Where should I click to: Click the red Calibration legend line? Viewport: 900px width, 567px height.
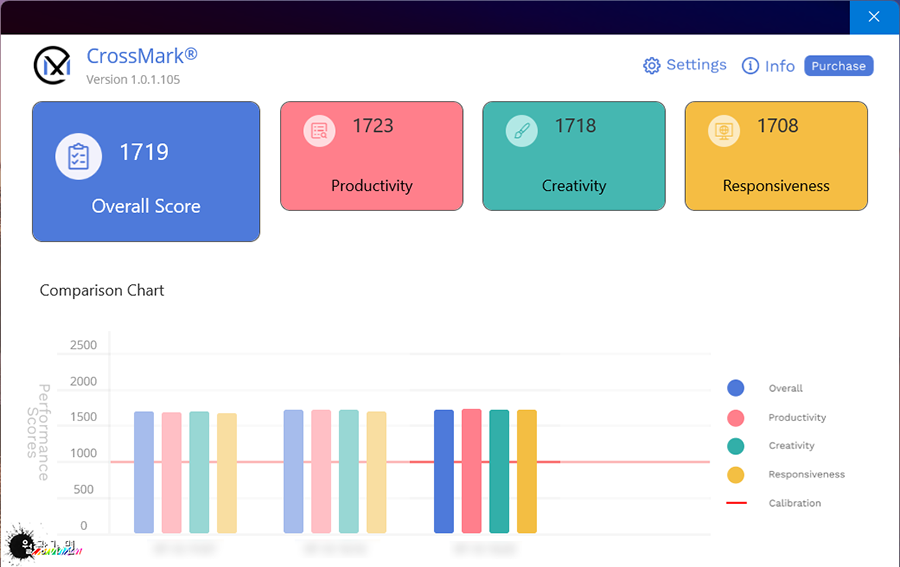(736, 503)
